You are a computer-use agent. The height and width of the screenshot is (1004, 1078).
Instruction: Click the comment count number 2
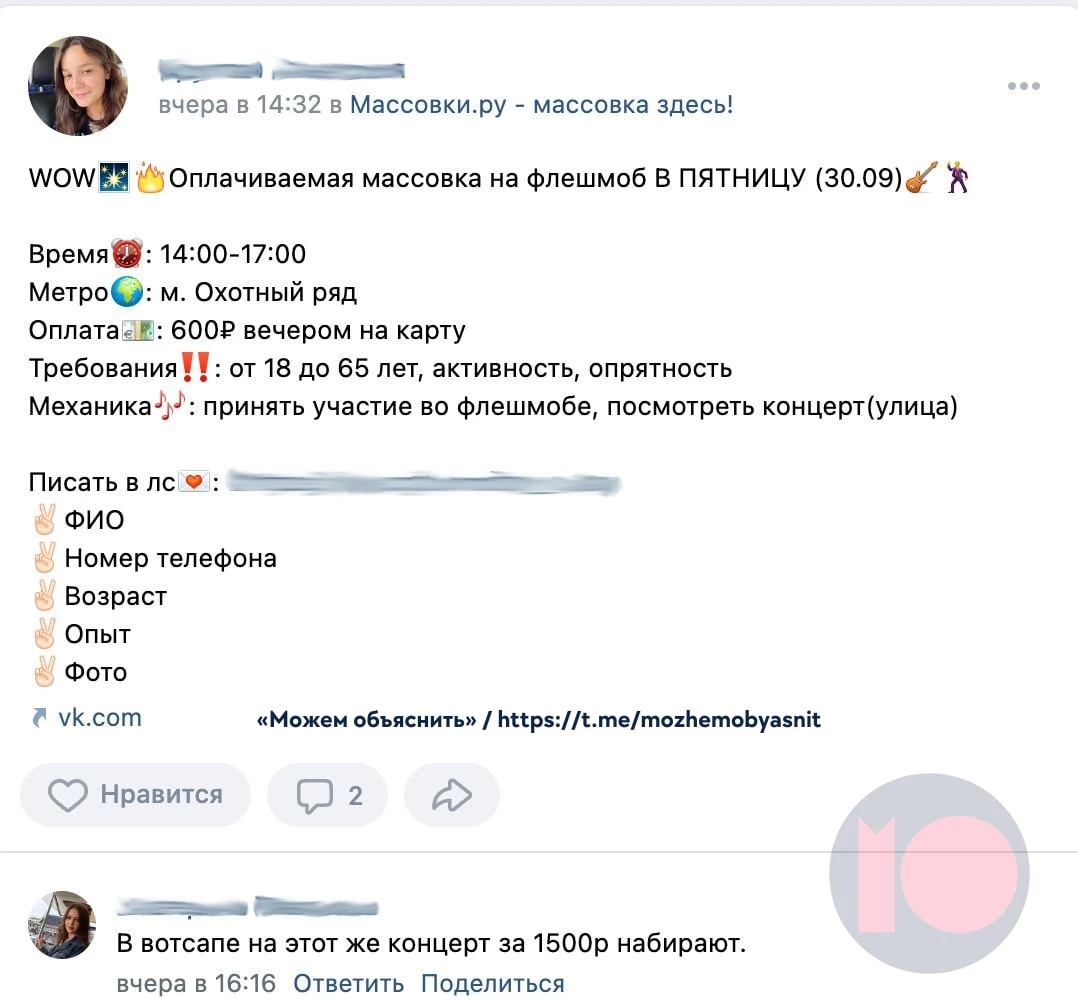[355, 796]
